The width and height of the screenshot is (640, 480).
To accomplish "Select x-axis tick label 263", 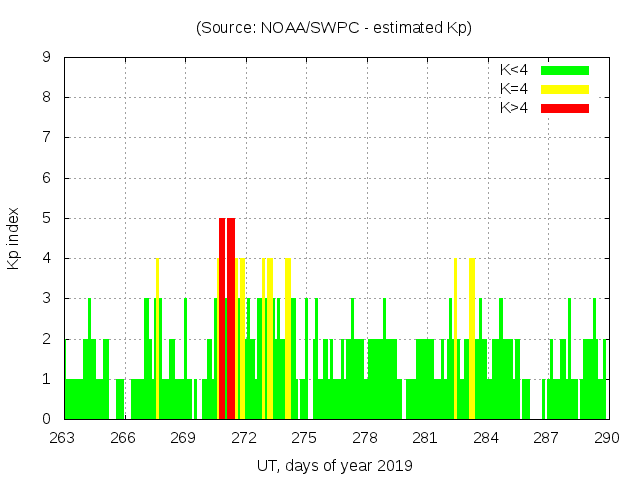I will tap(63, 438).
